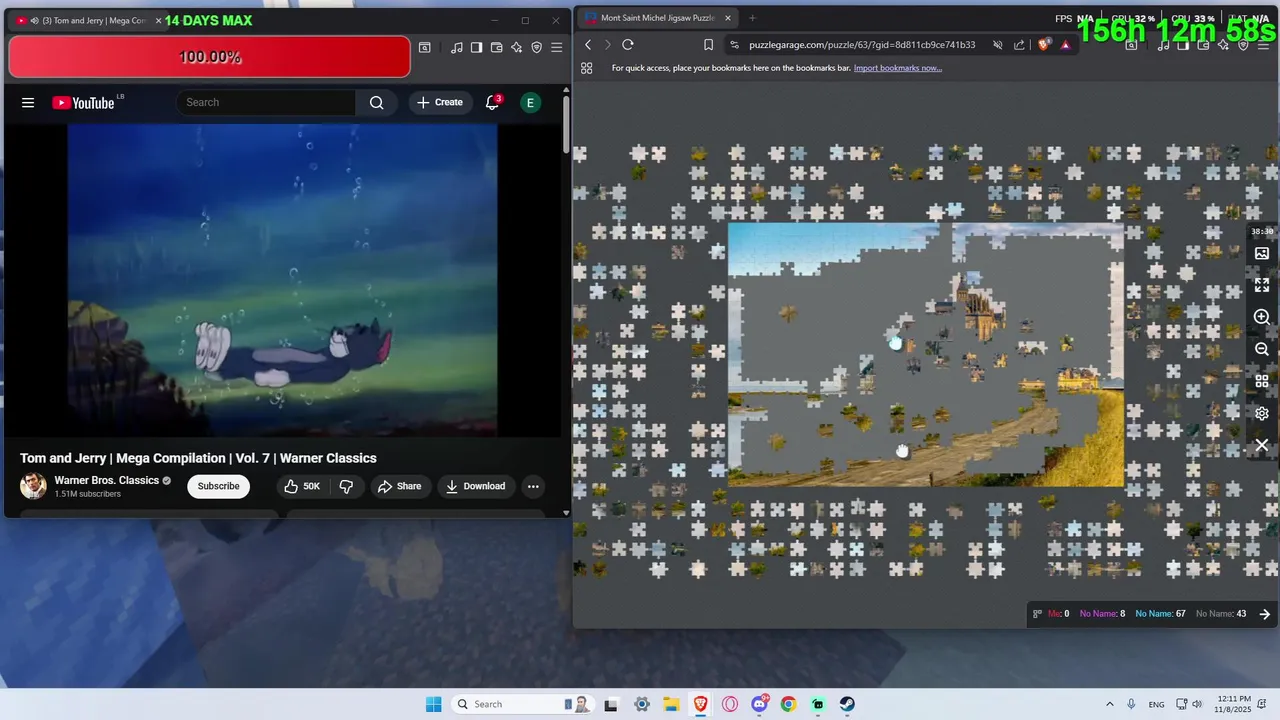Click the No Name: 67 score

(1160, 614)
